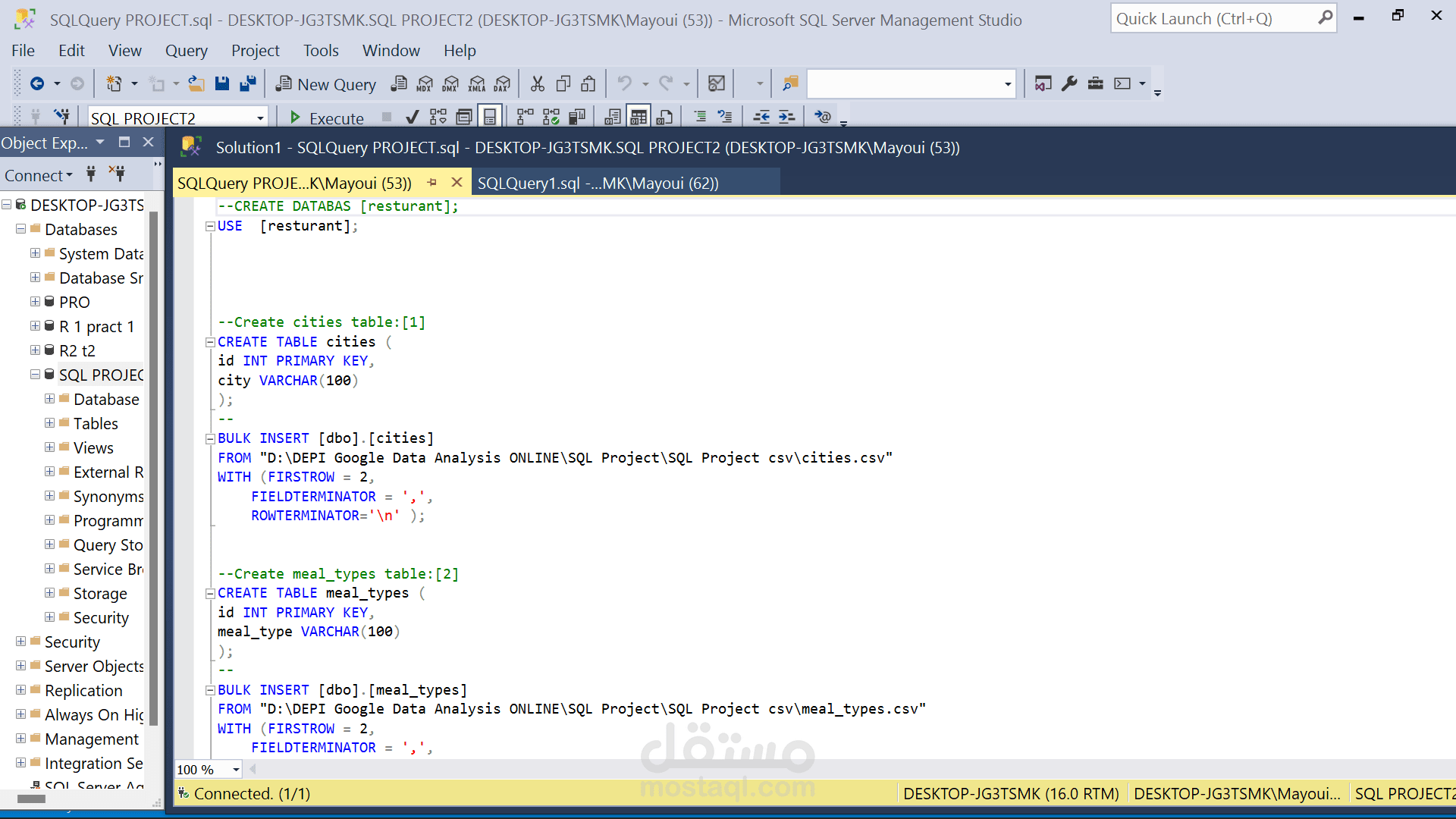Click the DAX query icon
1456x819 pixels.
(502, 84)
